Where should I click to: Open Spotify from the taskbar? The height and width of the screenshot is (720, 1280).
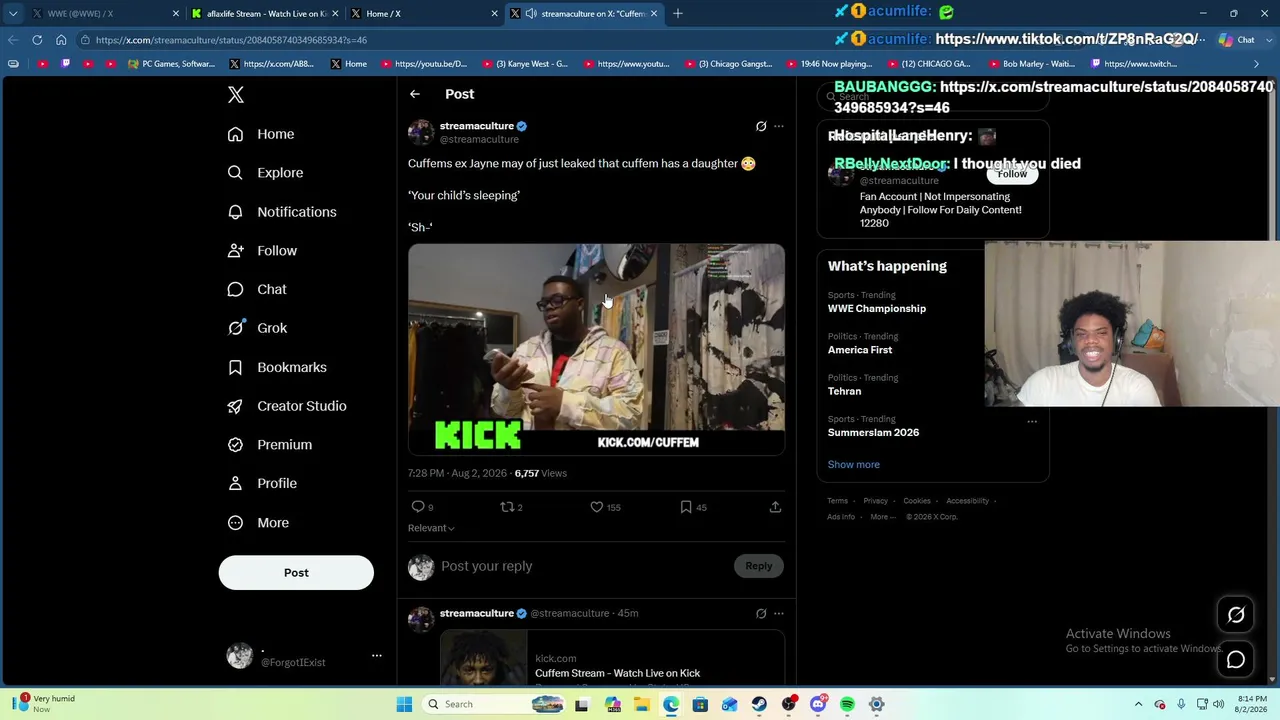(x=847, y=704)
